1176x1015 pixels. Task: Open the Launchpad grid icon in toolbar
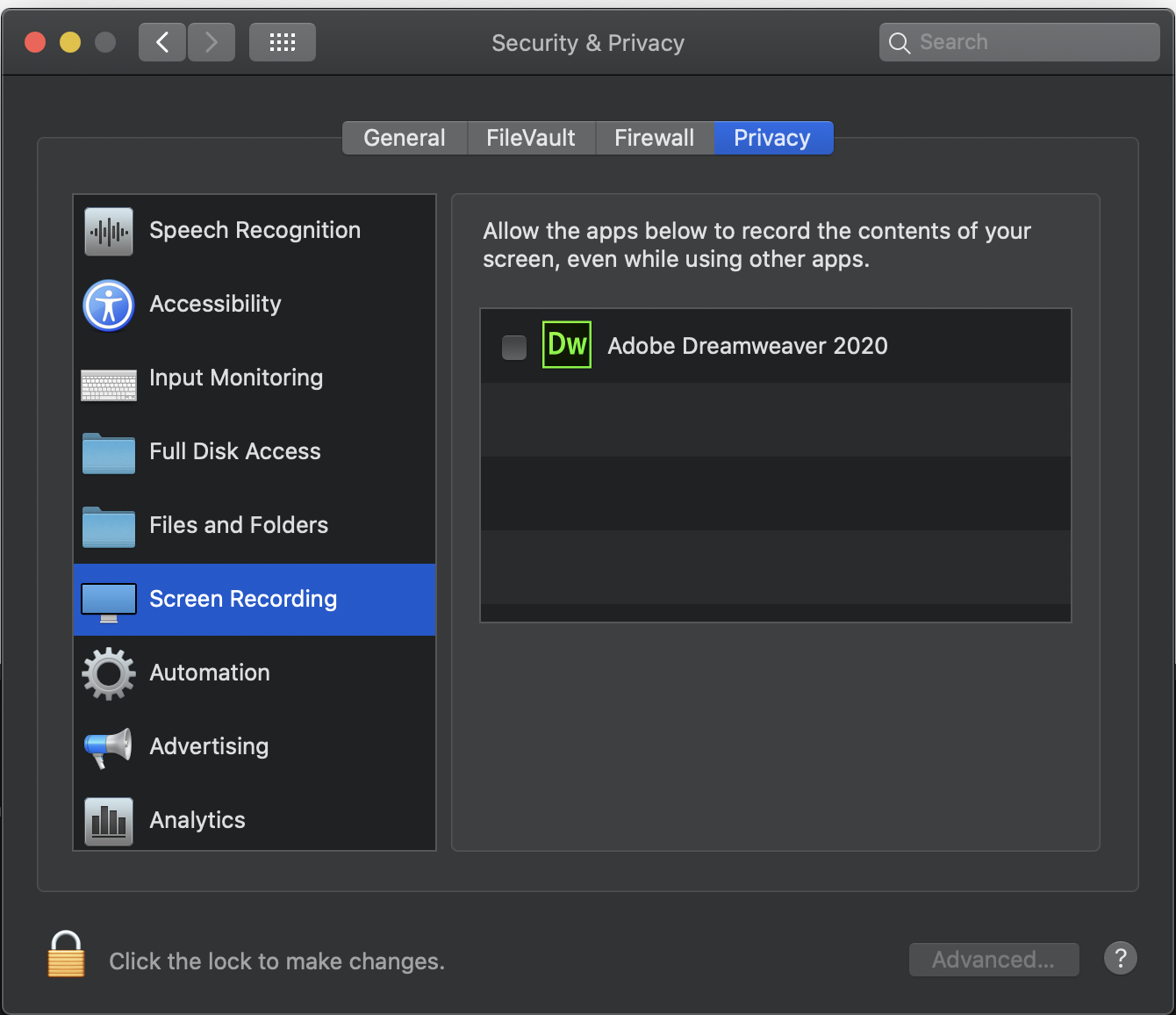click(282, 41)
